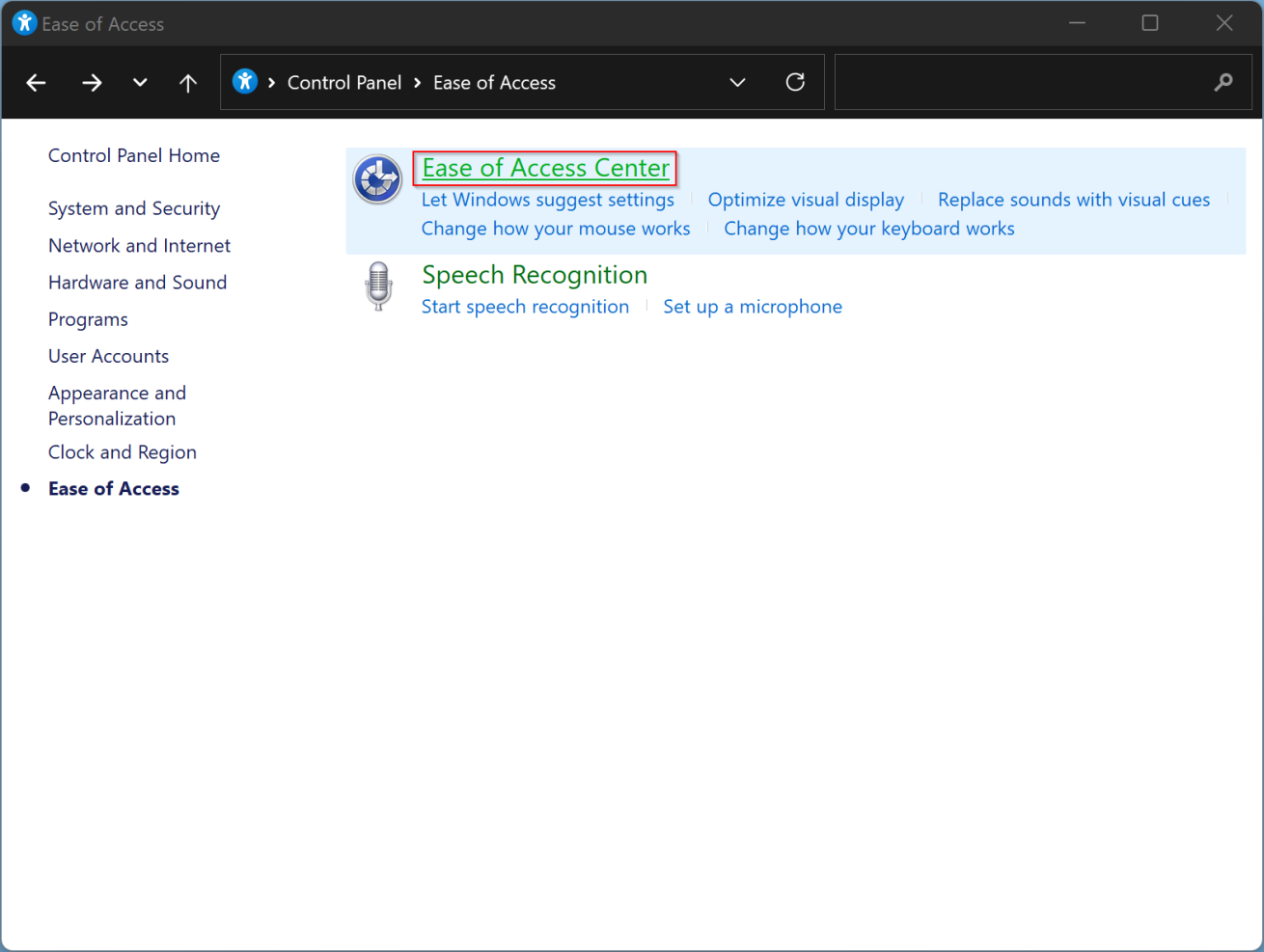Go back using the back arrow
Viewport: 1264px width, 952px height.
click(x=37, y=83)
